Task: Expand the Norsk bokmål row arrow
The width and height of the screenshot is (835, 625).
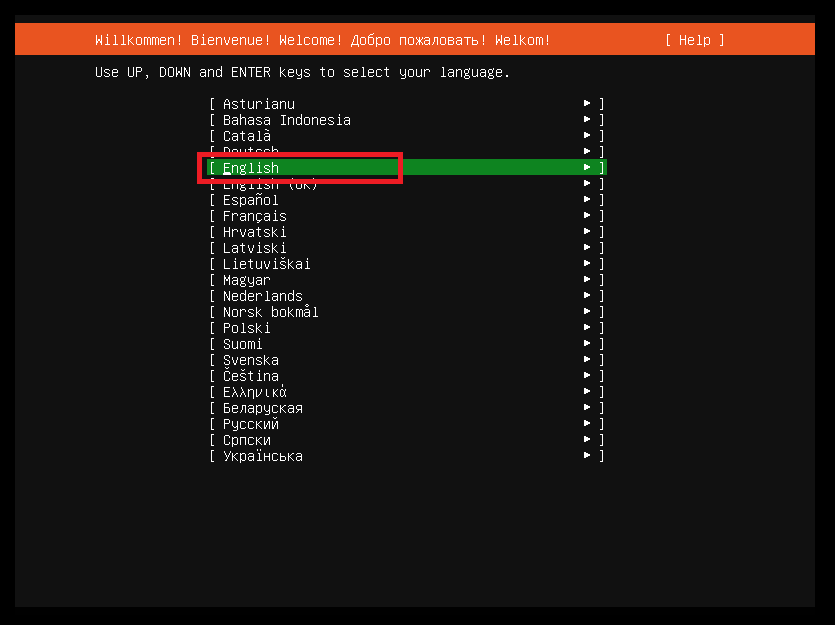Action: click(588, 312)
